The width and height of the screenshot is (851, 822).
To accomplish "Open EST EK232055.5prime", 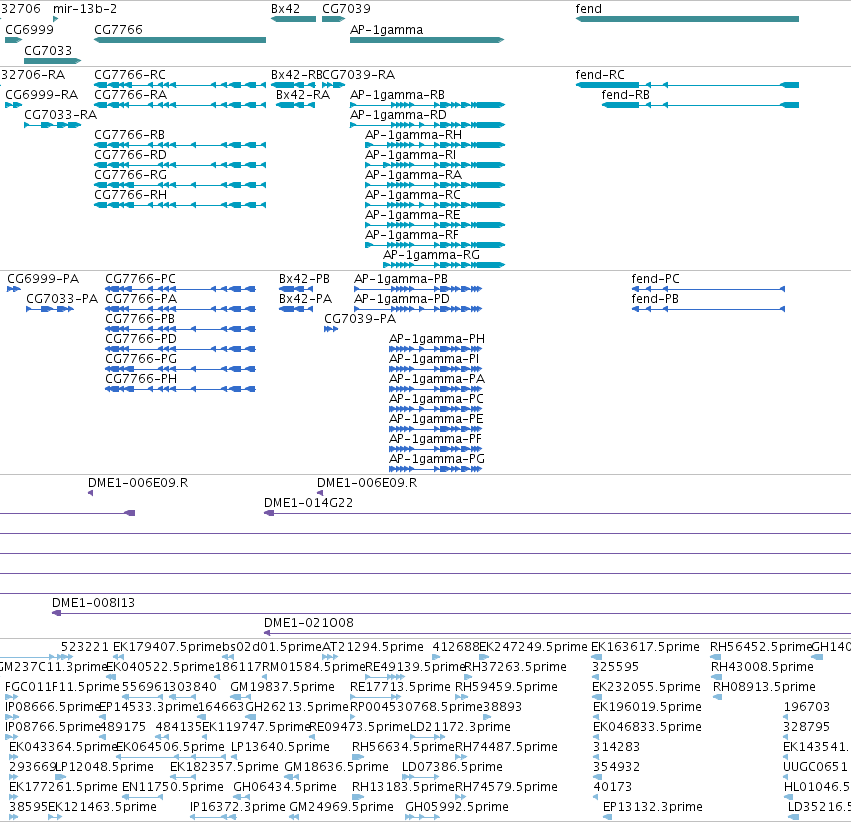I will [646, 687].
